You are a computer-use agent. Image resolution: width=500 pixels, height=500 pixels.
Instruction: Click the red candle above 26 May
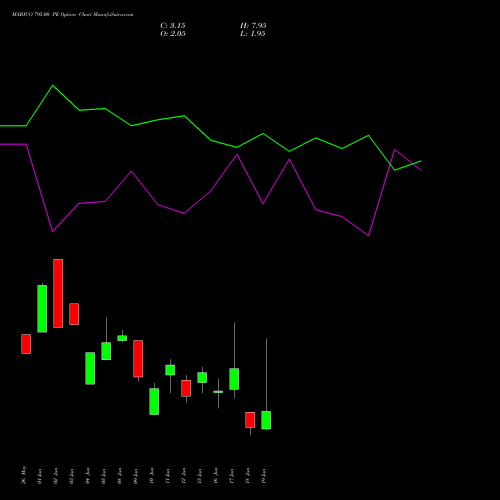tap(26, 344)
